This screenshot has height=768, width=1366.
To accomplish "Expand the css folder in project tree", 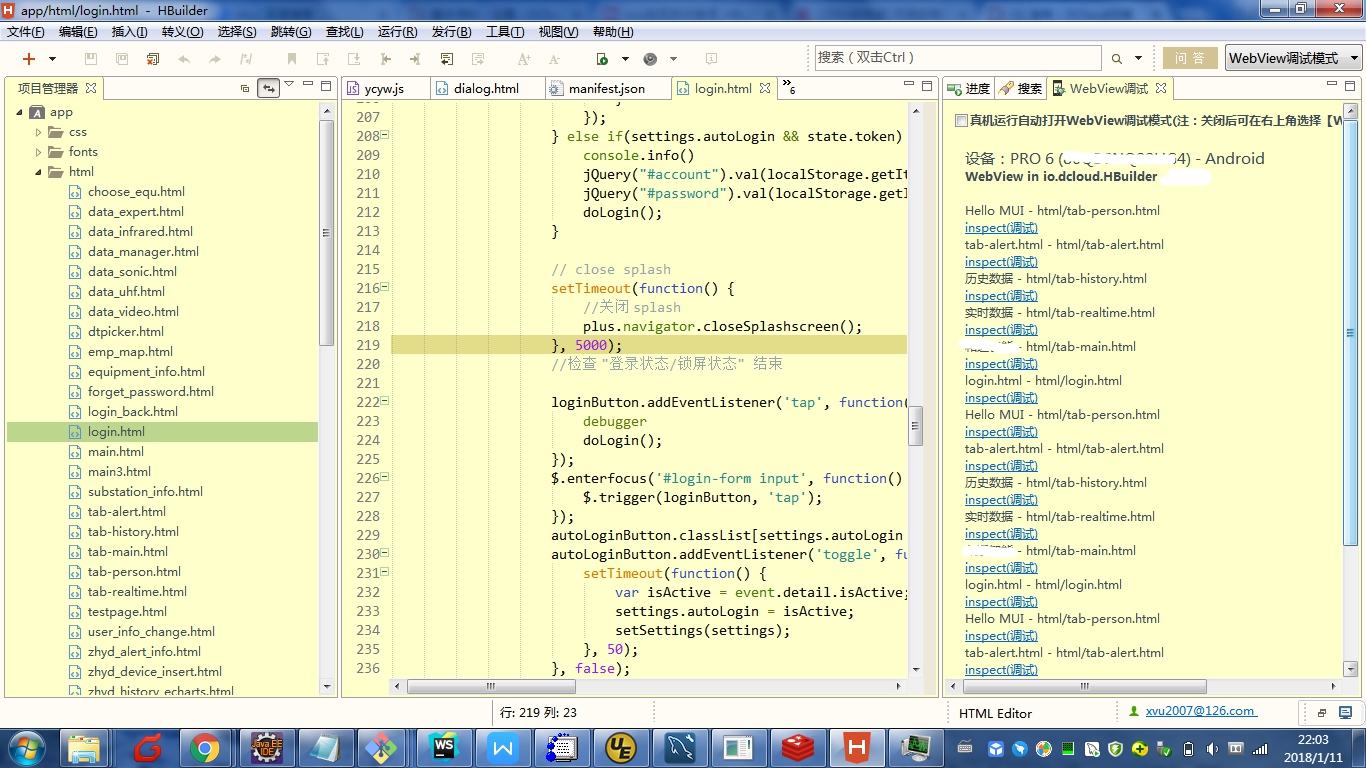I will tap(40, 132).
